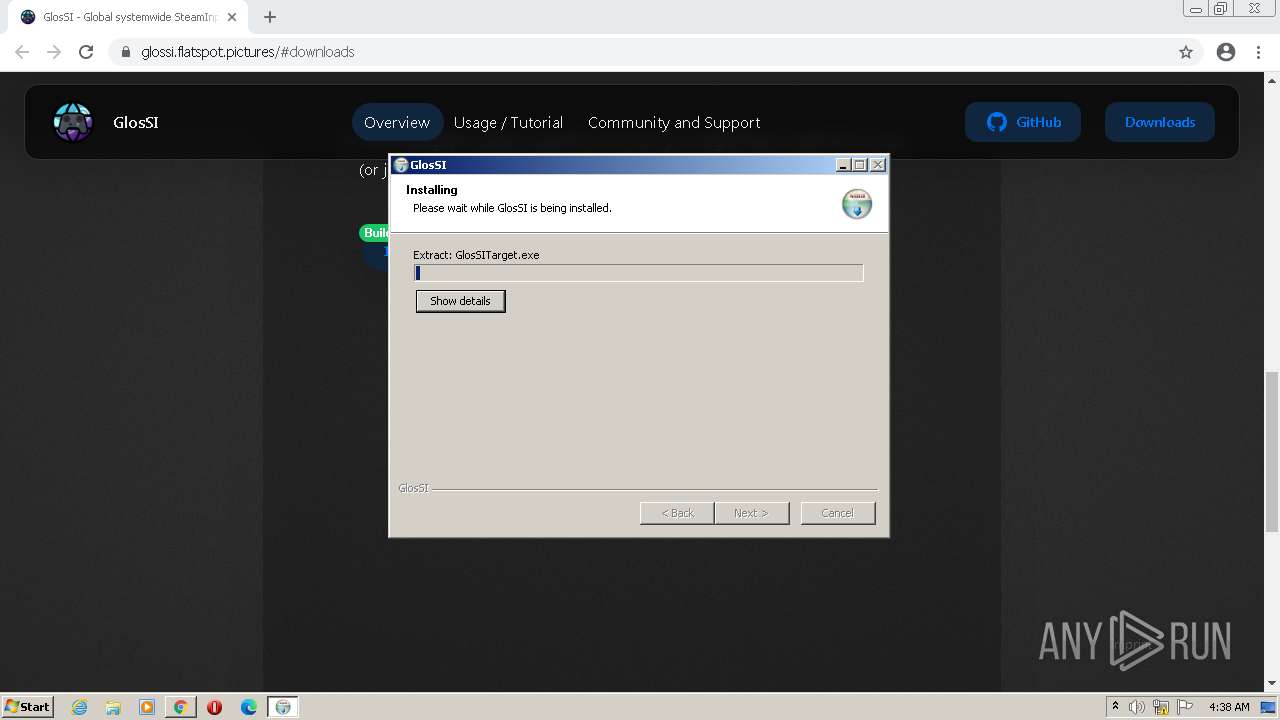The image size is (1280, 720).
Task: Click the GlosSI logo in site header
Action: pos(73,122)
